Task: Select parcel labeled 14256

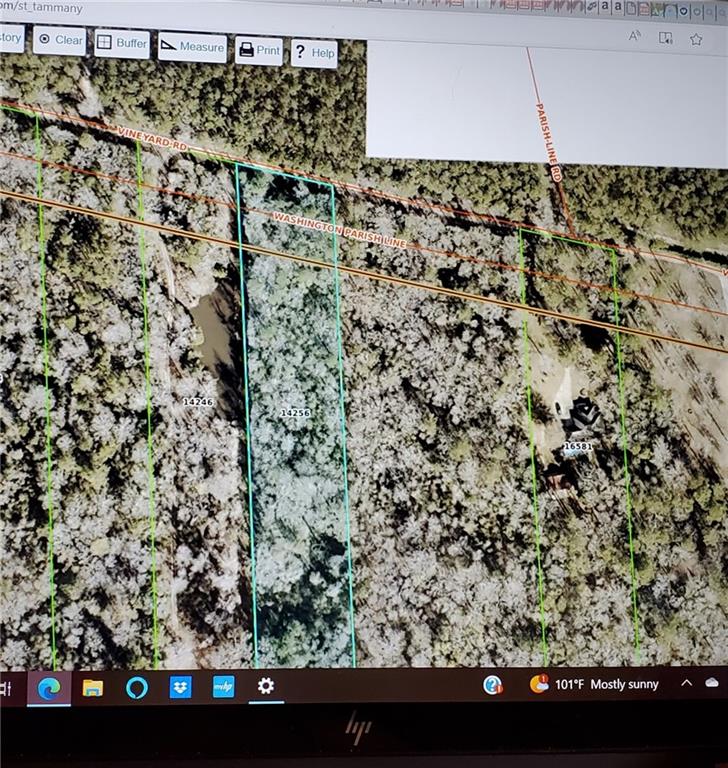Action: (x=295, y=413)
